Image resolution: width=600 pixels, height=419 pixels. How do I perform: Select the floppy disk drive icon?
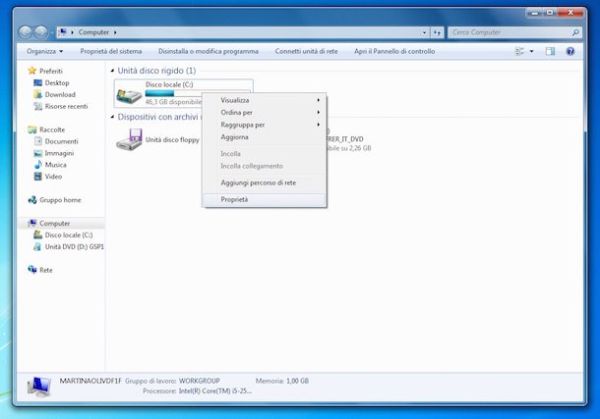[128, 141]
